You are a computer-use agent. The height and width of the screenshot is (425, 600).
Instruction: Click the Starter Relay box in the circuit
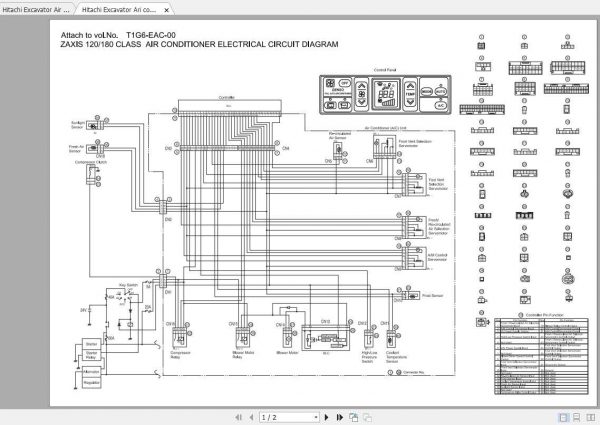click(91, 355)
